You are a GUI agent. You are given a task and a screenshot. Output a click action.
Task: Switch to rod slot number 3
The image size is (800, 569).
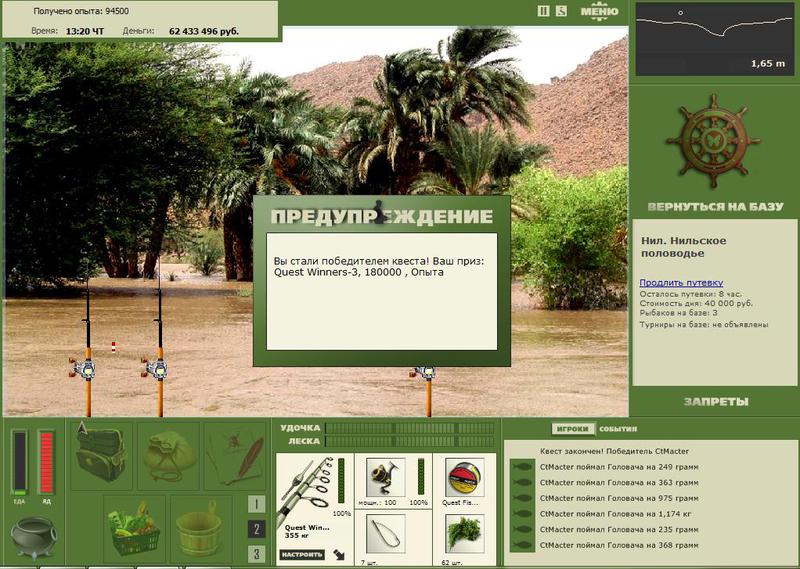[x=256, y=554]
